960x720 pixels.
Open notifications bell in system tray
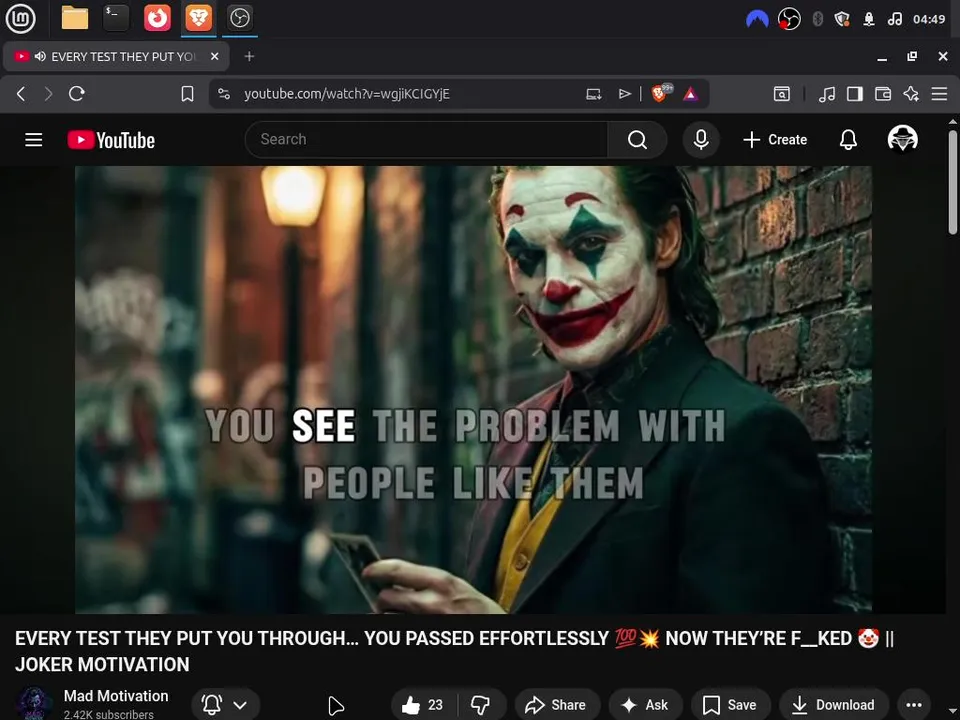(x=869, y=20)
